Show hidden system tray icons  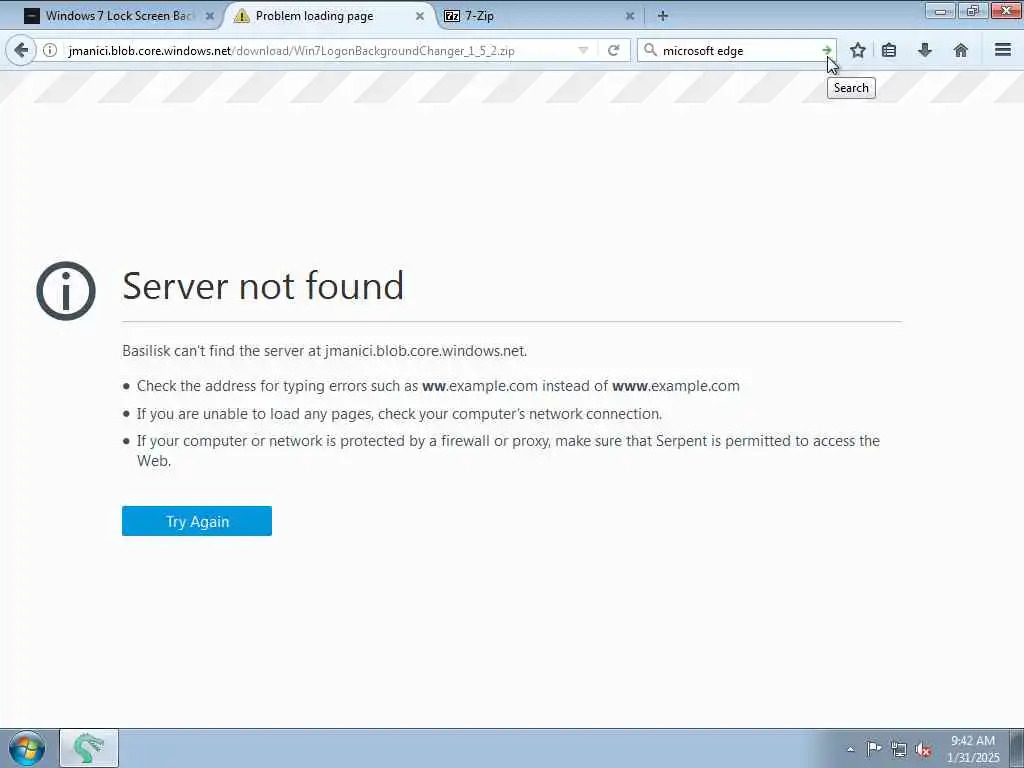click(x=850, y=749)
